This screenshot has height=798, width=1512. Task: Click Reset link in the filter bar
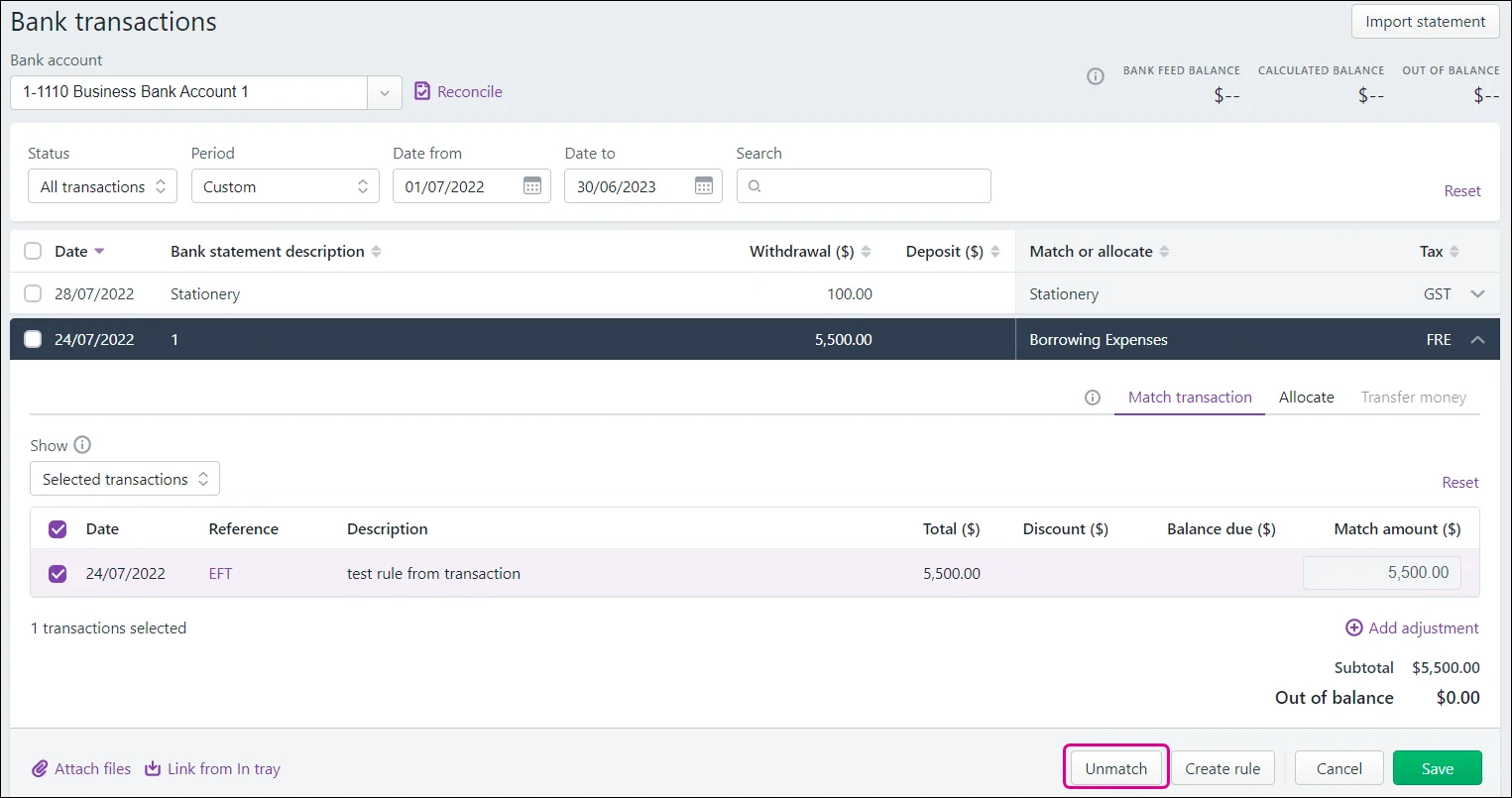[1462, 190]
